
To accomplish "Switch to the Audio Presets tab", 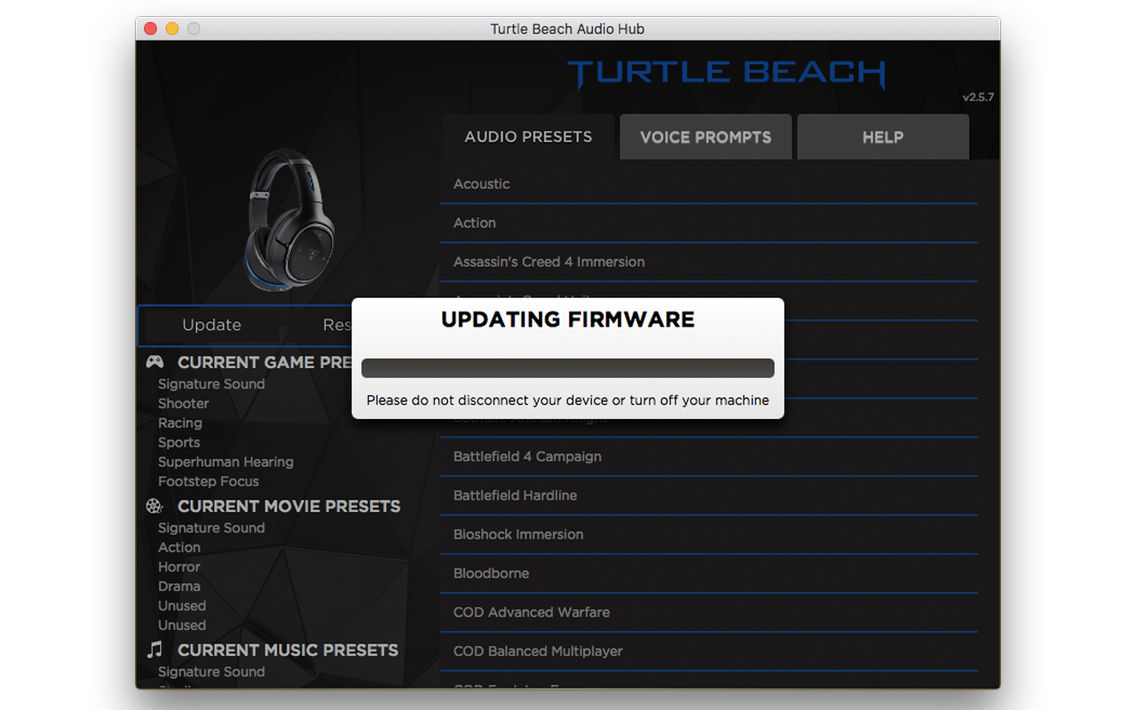I will (528, 136).
